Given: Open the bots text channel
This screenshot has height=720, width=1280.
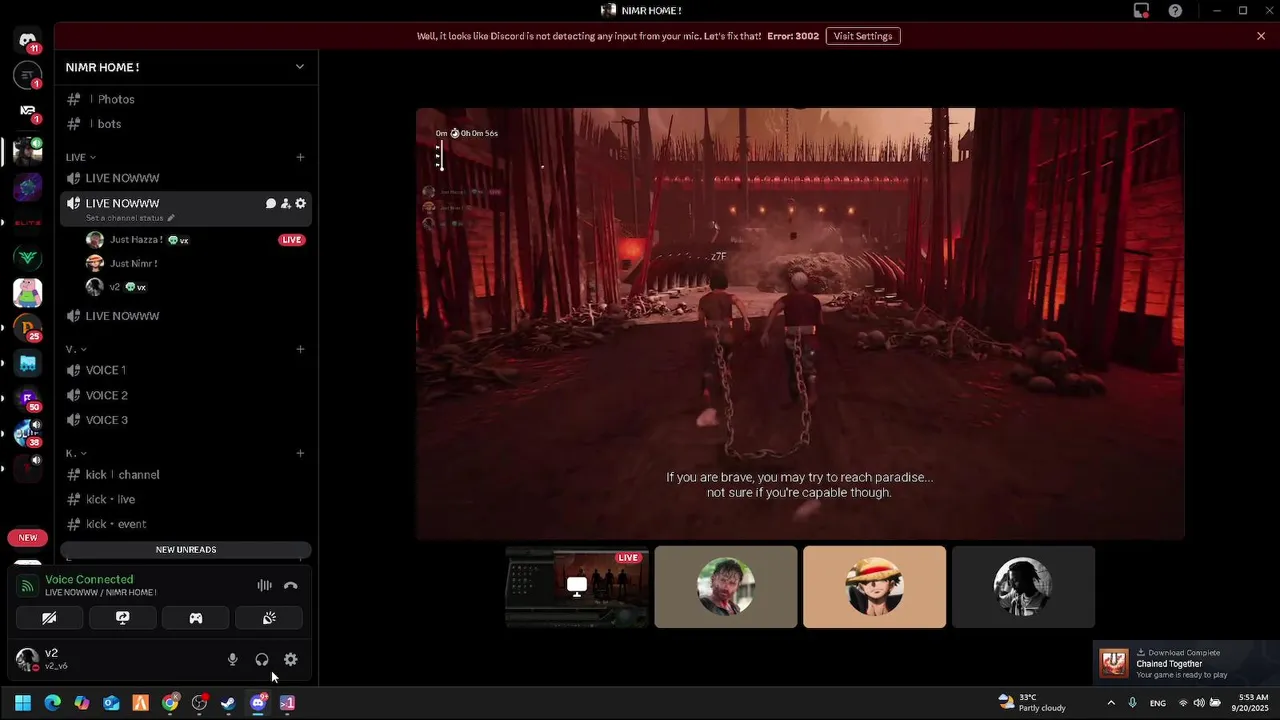Looking at the screenshot, I should pyautogui.click(x=186, y=124).
